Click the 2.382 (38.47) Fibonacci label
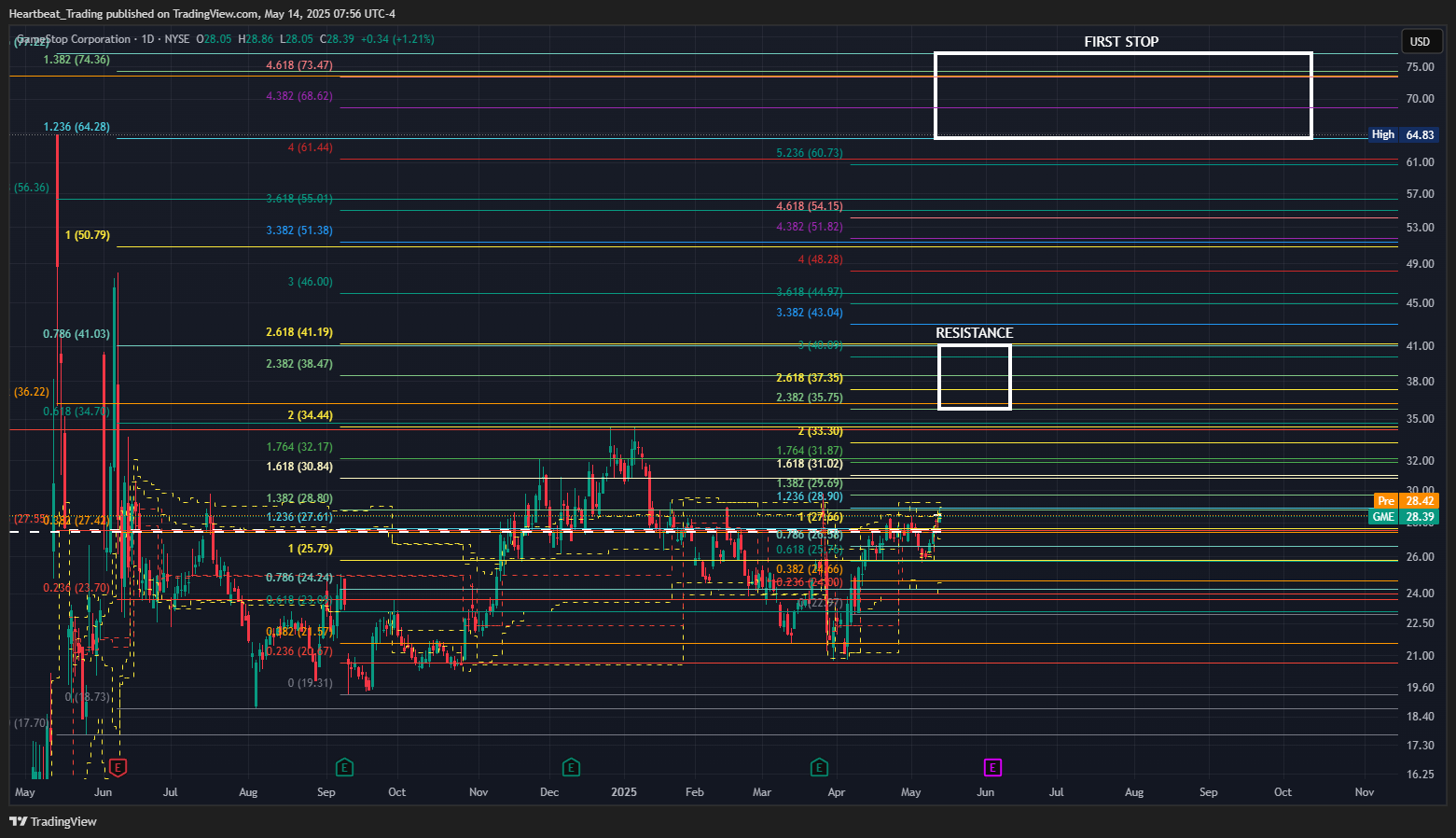This screenshot has height=838, width=1456. point(299,364)
